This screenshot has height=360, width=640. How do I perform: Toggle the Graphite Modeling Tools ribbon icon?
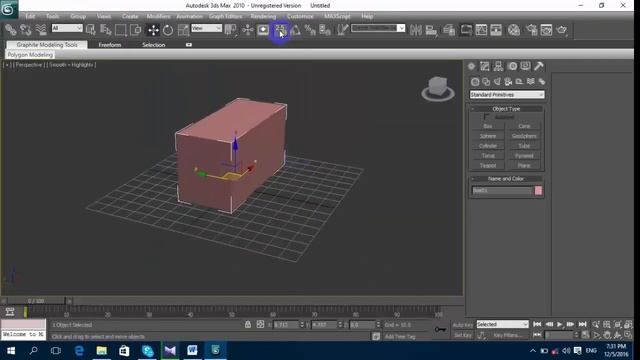(x=466, y=30)
